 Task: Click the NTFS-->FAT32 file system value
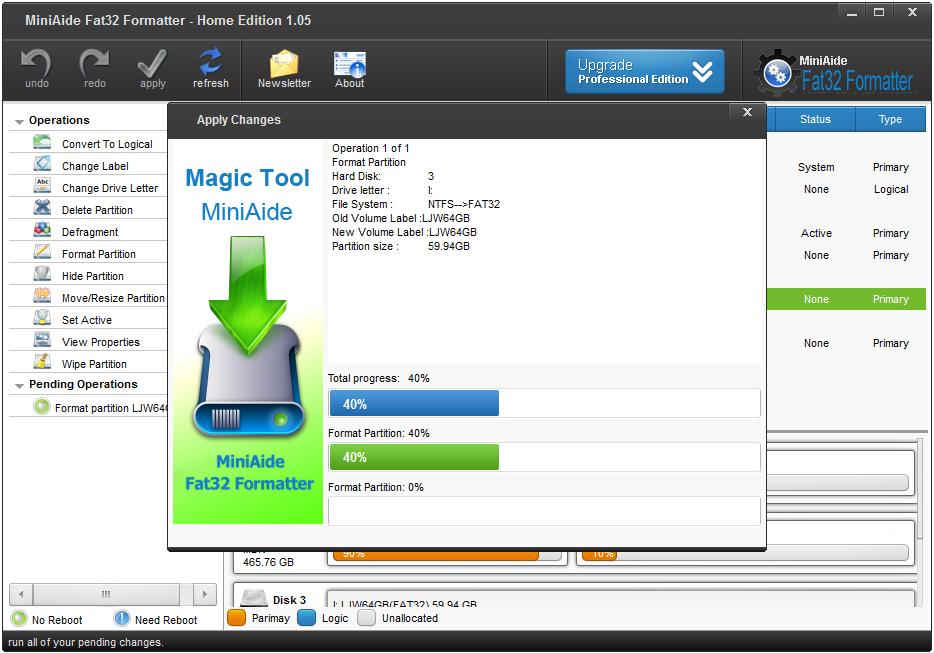click(464, 204)
